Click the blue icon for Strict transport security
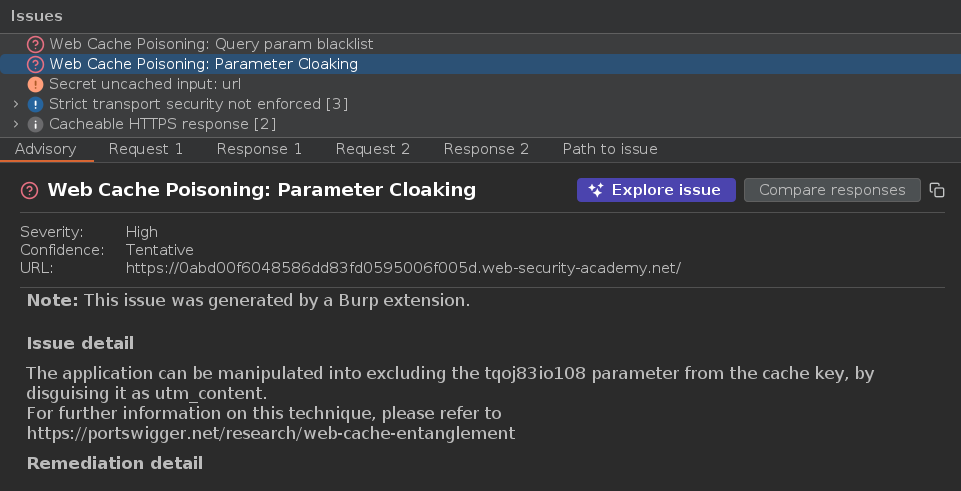The width and height of the screenshot is (961, 491). point(36,104)
